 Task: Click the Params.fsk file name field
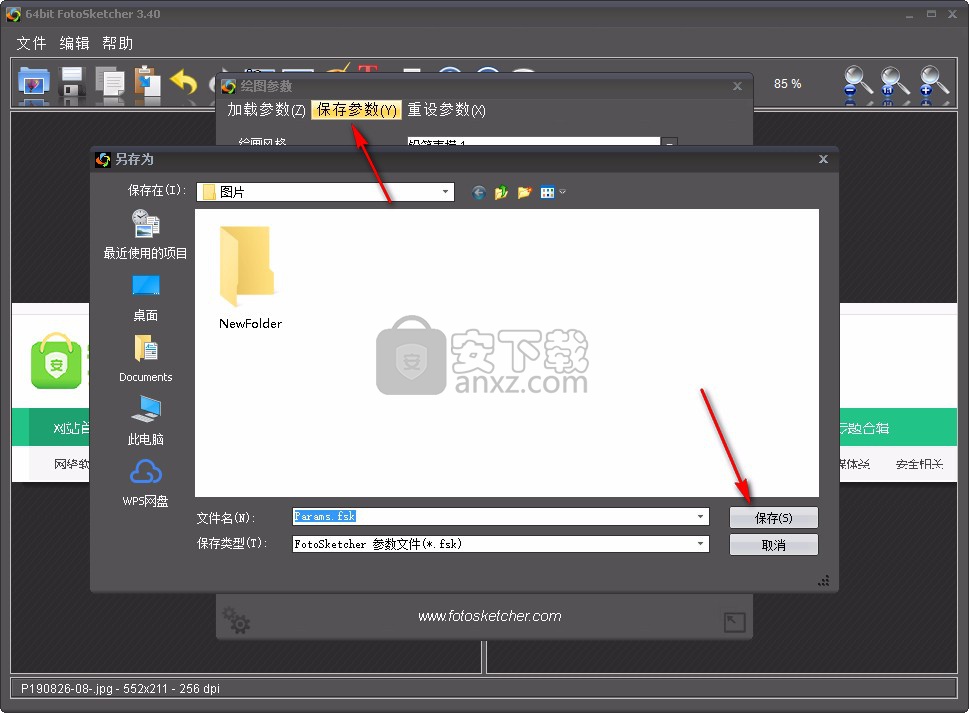point(501,517)
